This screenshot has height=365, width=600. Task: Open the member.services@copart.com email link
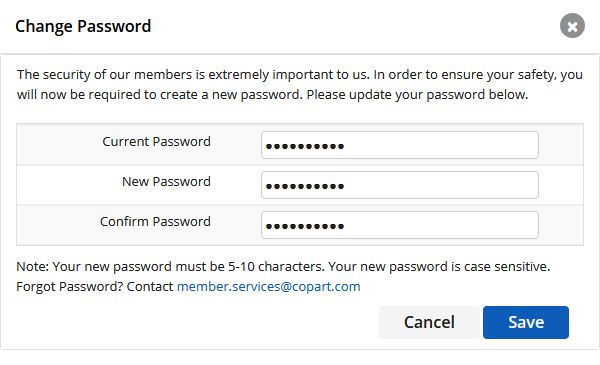click(269, 287)
